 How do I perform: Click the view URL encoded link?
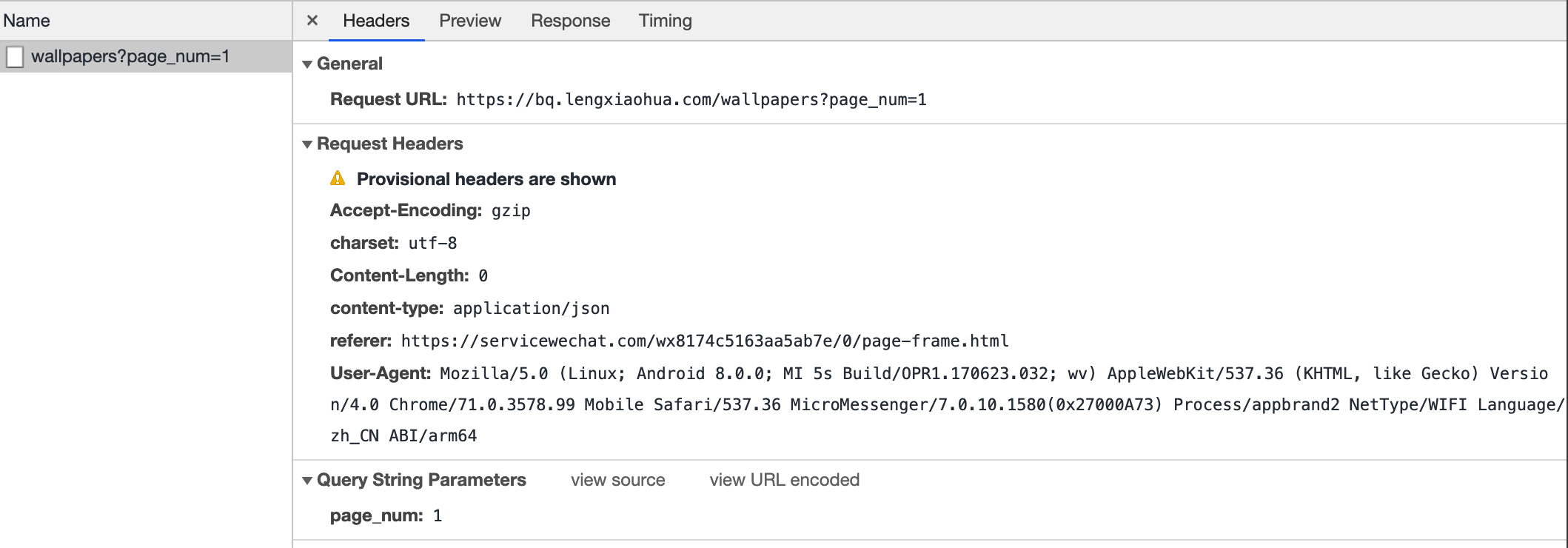(x=784, y=480)
